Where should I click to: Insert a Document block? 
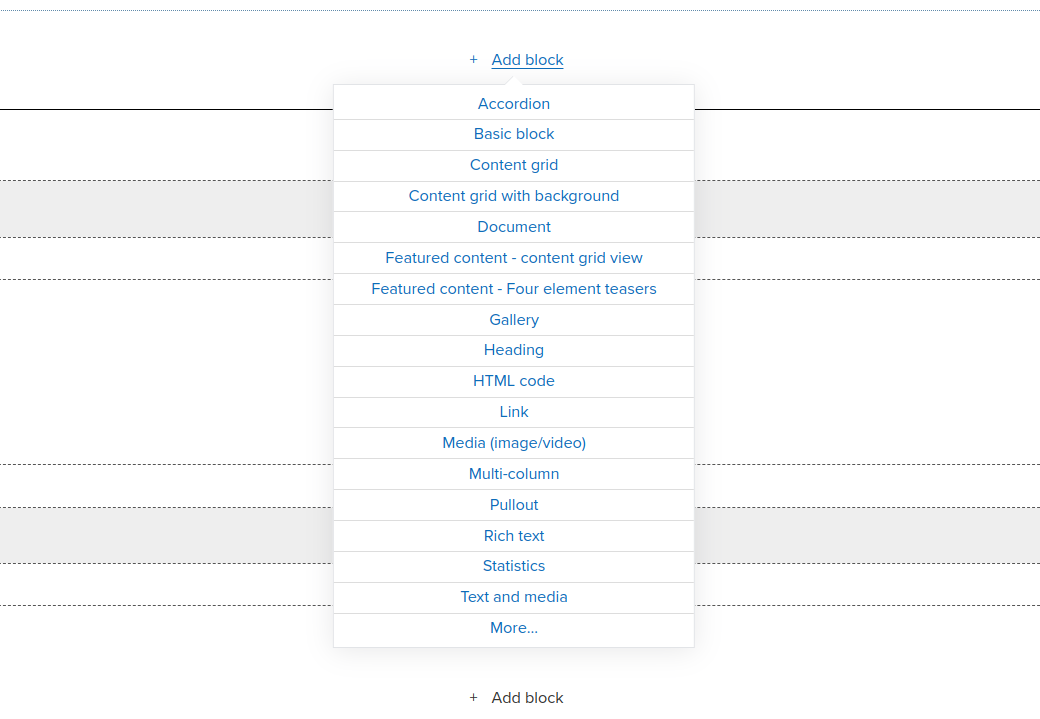coord(514,226)
